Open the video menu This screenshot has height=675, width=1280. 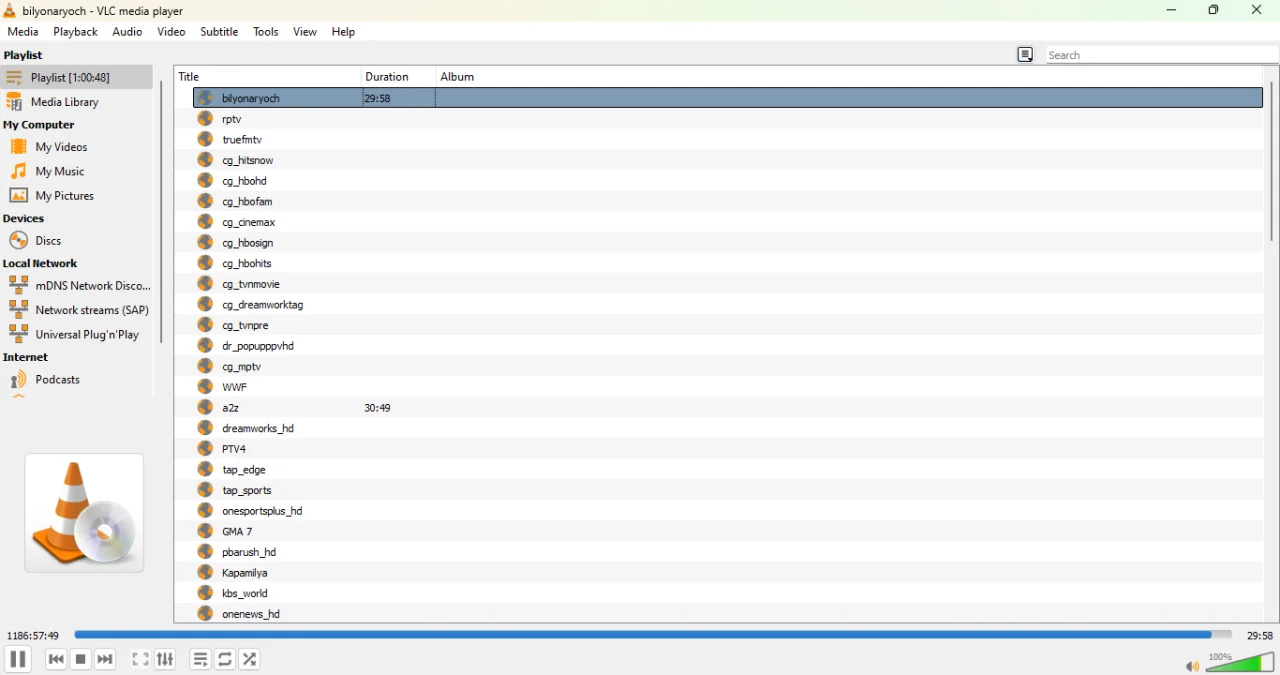[x=171, y=32]
